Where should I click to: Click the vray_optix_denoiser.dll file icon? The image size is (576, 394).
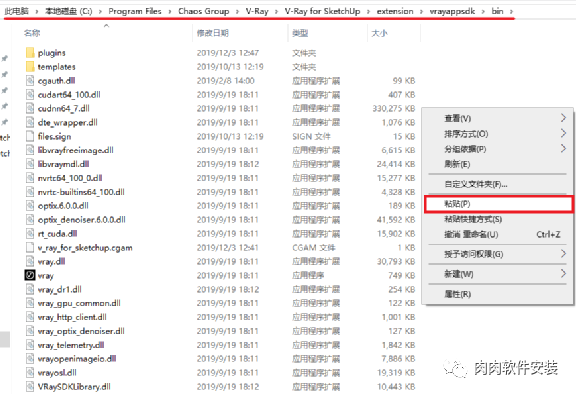(30, 331)
